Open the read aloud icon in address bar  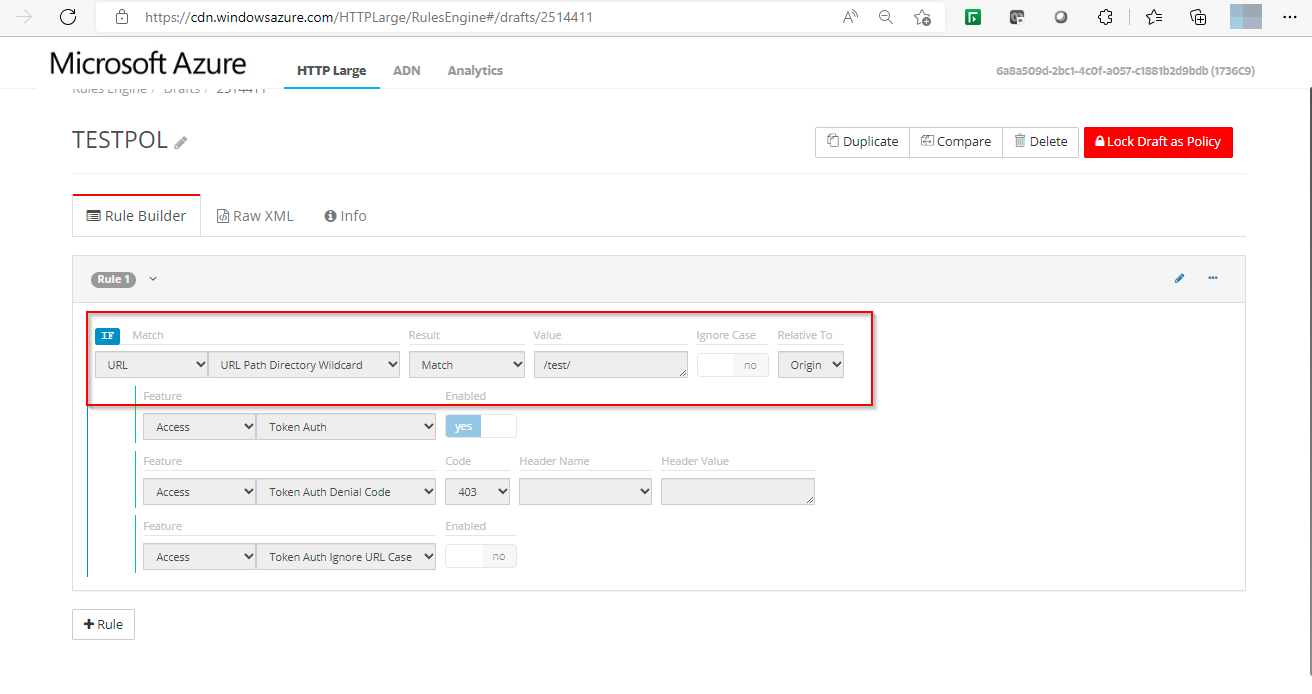[851, 17]
